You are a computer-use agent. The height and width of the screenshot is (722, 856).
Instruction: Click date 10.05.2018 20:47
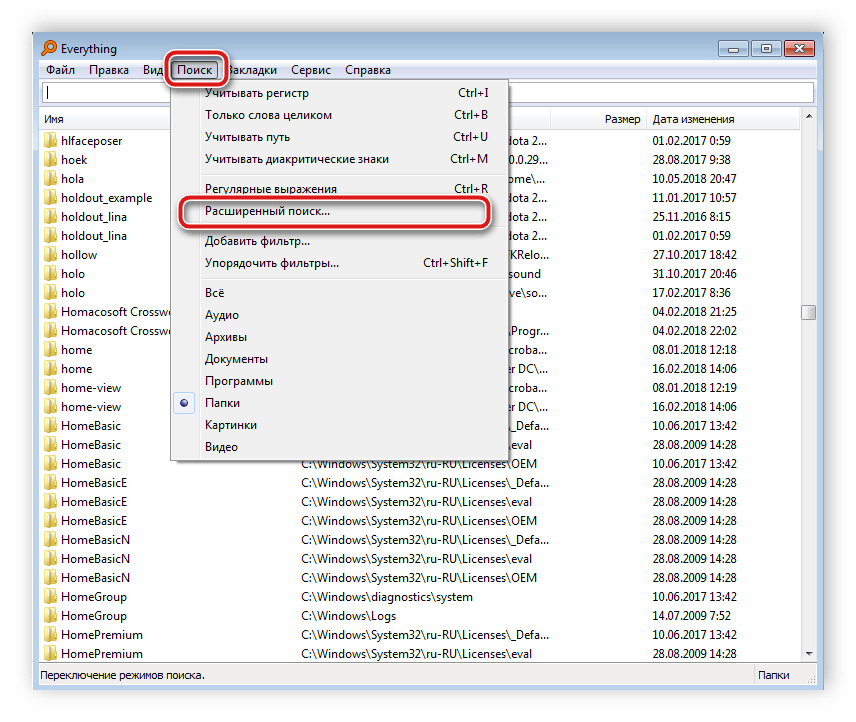[694, 179]
